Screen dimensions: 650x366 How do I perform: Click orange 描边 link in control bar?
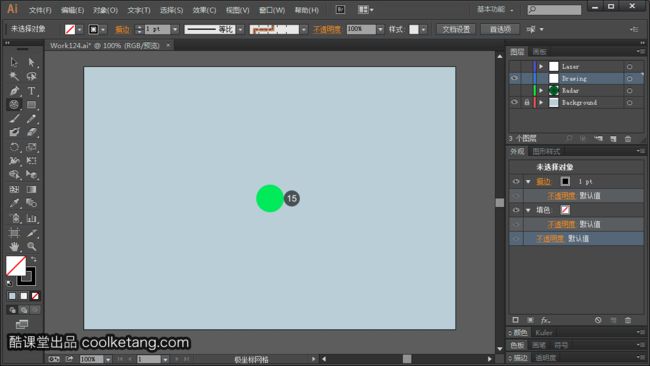point(122,29)
